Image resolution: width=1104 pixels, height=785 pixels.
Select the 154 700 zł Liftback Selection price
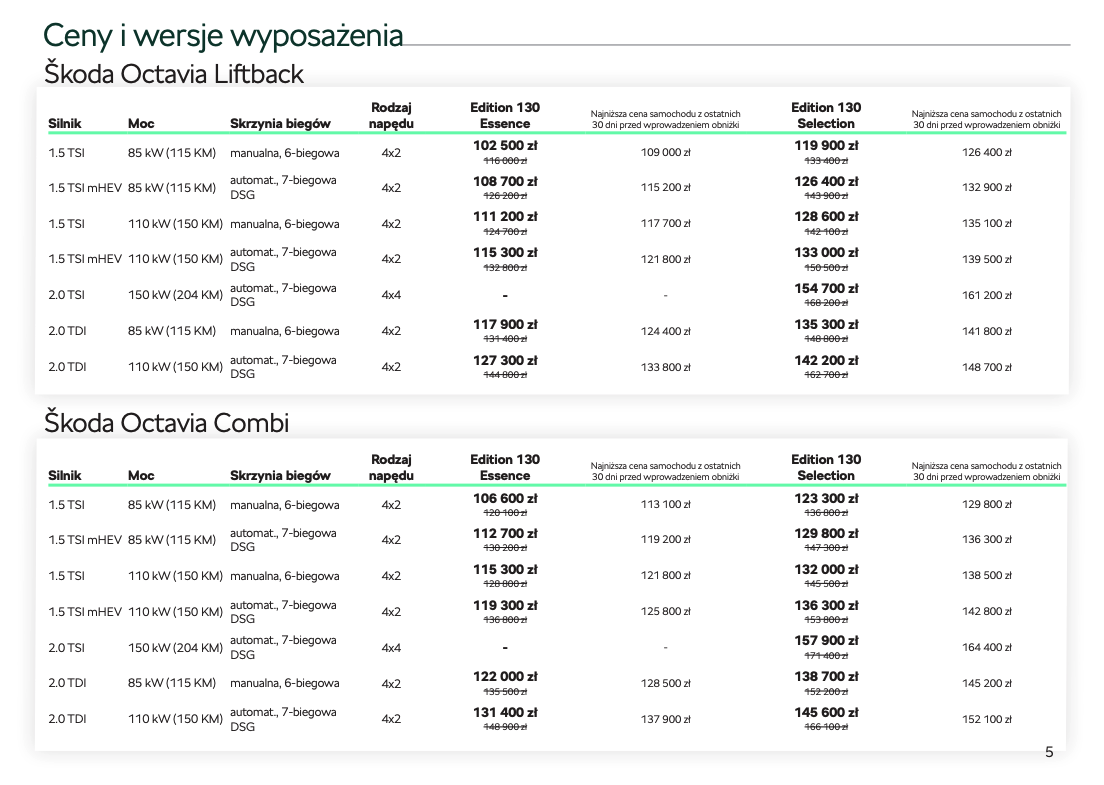pos(826,288)
